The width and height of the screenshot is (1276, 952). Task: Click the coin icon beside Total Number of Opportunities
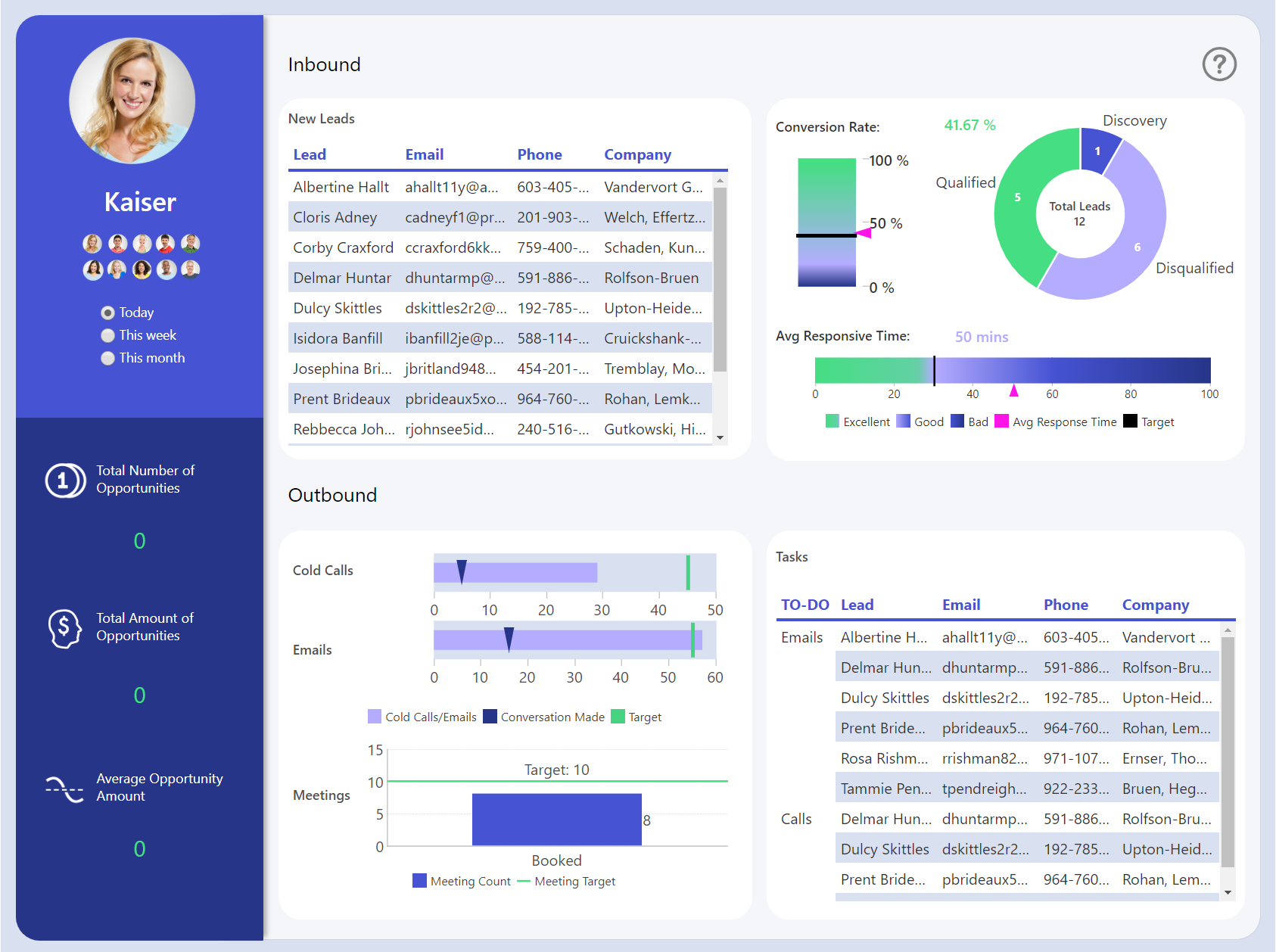pyautogui.click(x=65, y=480)
